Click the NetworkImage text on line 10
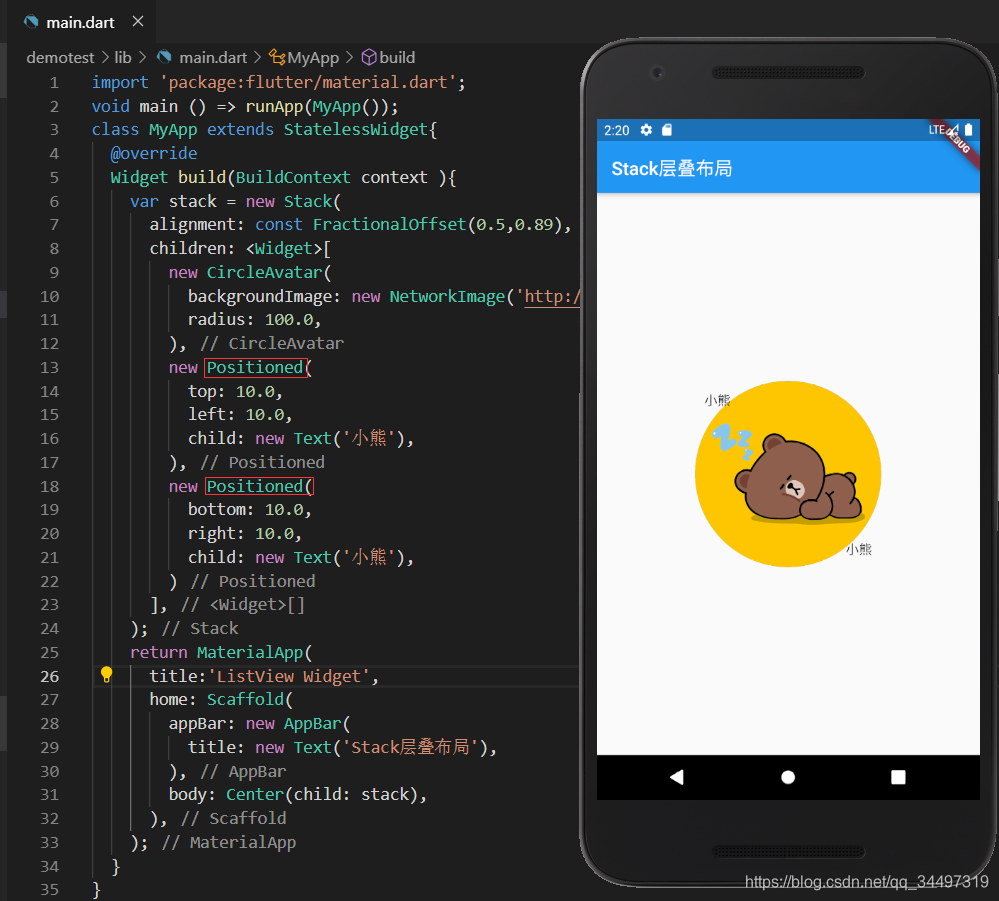Screen dimensions: 999x901 click(x=447, y=296)
